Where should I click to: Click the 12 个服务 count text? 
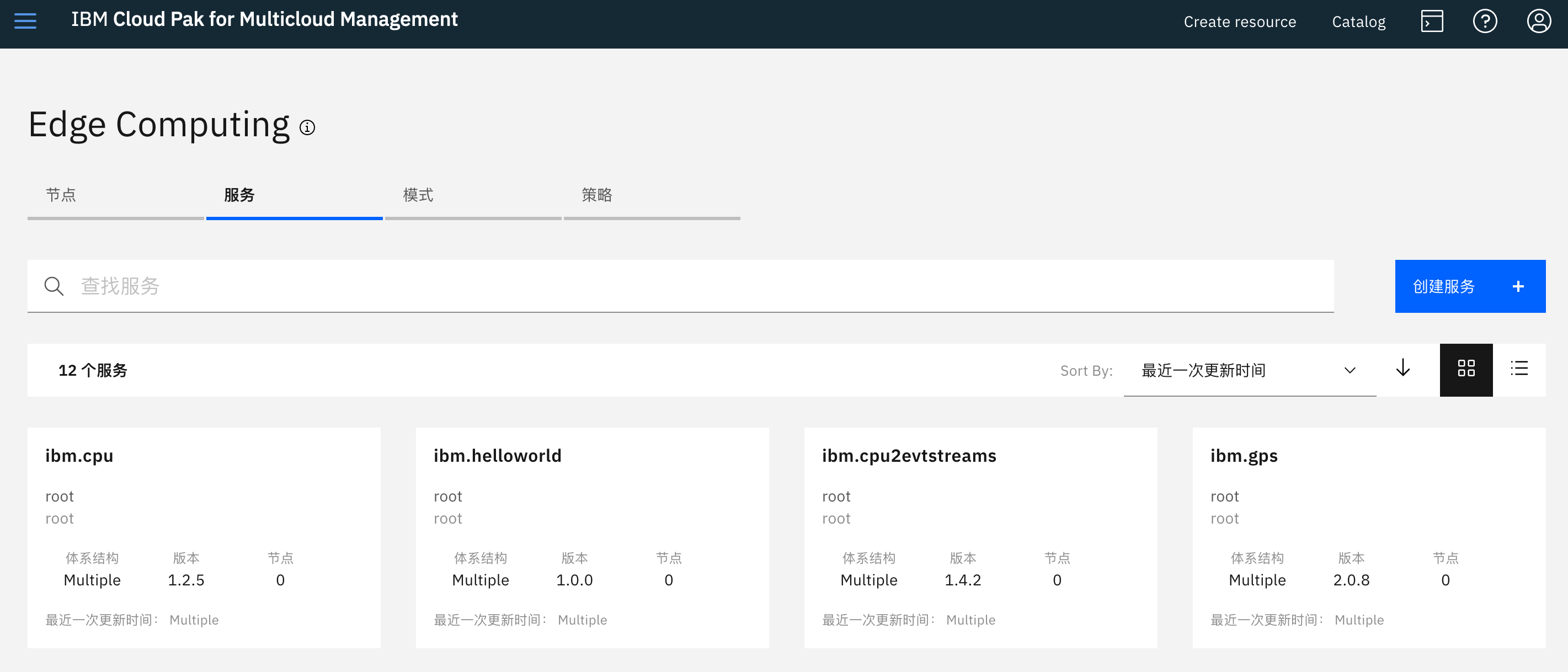click(x=93, y=370)
